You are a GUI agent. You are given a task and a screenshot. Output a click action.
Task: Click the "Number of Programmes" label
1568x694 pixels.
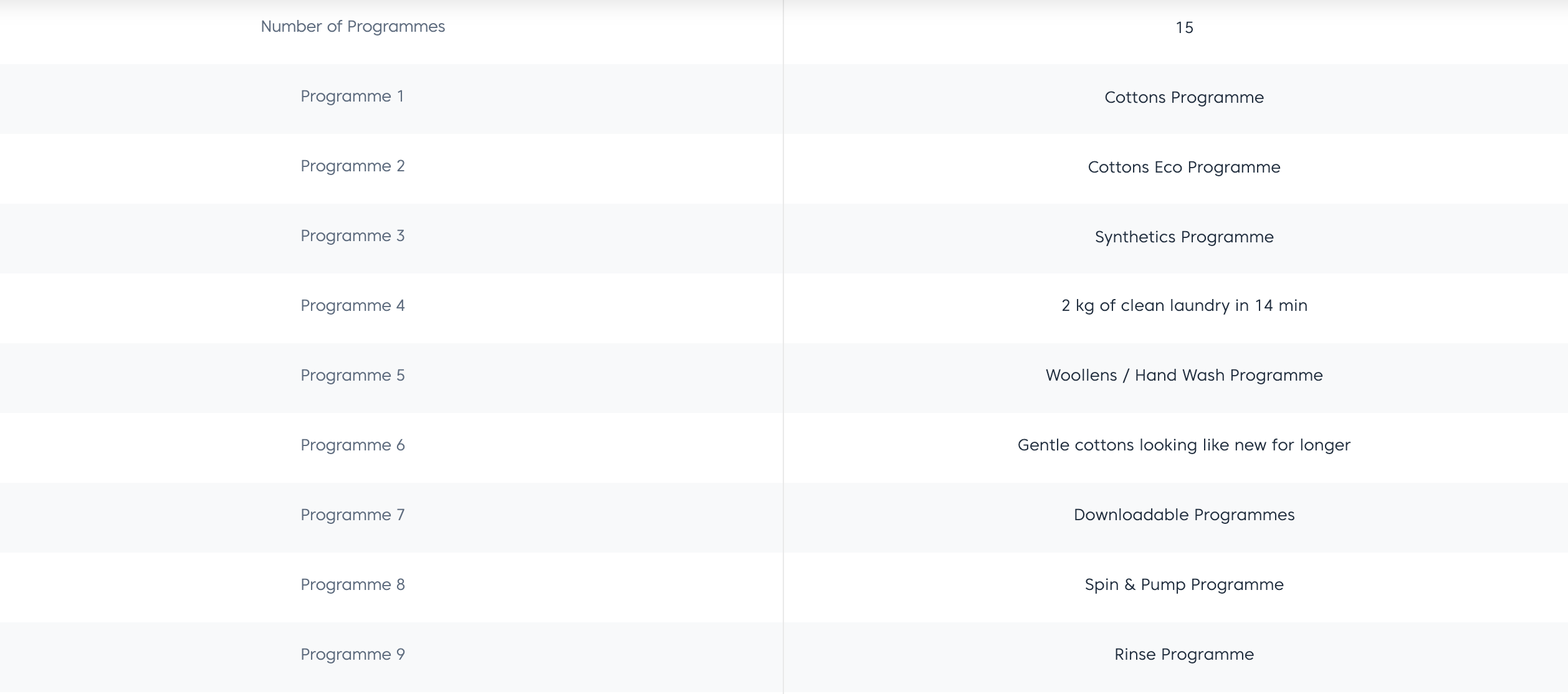point(353,27)
